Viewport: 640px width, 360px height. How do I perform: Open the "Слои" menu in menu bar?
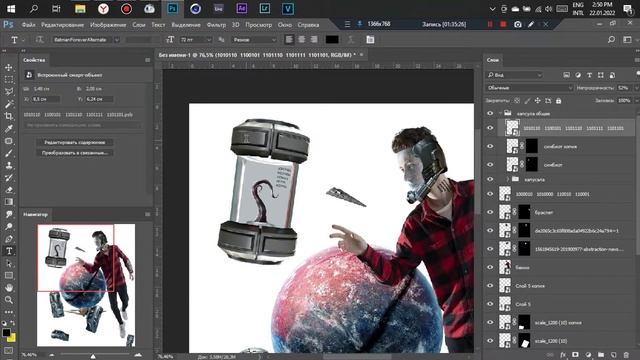pyautogui.click(x=139, y=25)
